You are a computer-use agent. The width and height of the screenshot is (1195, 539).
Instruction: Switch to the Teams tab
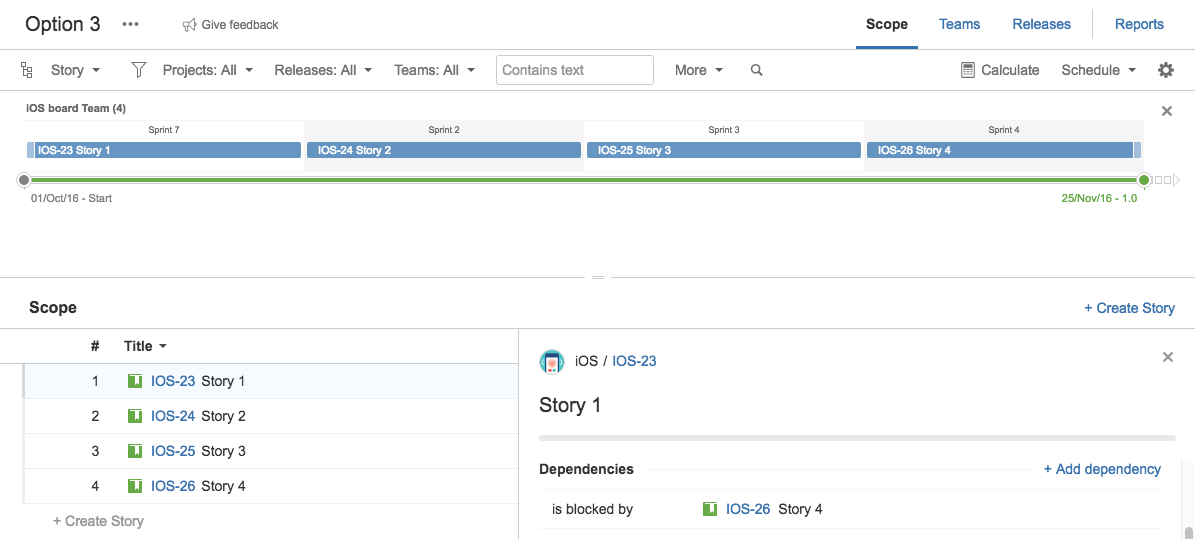960,24
